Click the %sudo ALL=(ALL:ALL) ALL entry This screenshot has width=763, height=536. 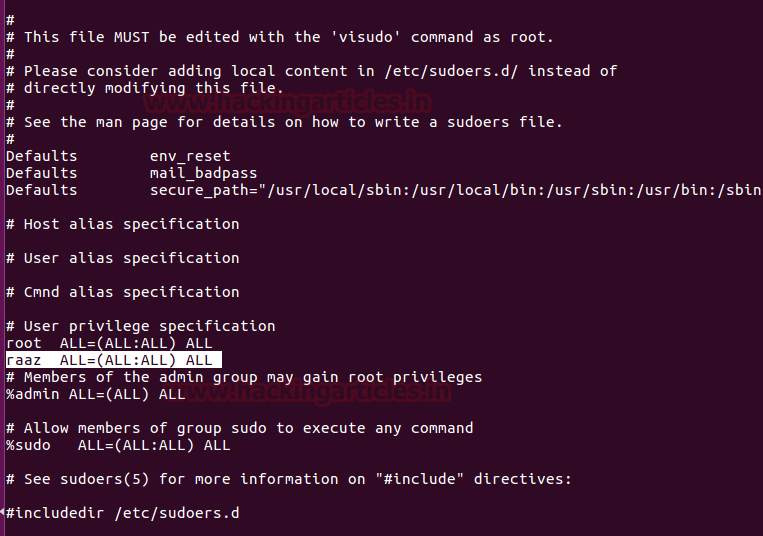coord(117,445)
